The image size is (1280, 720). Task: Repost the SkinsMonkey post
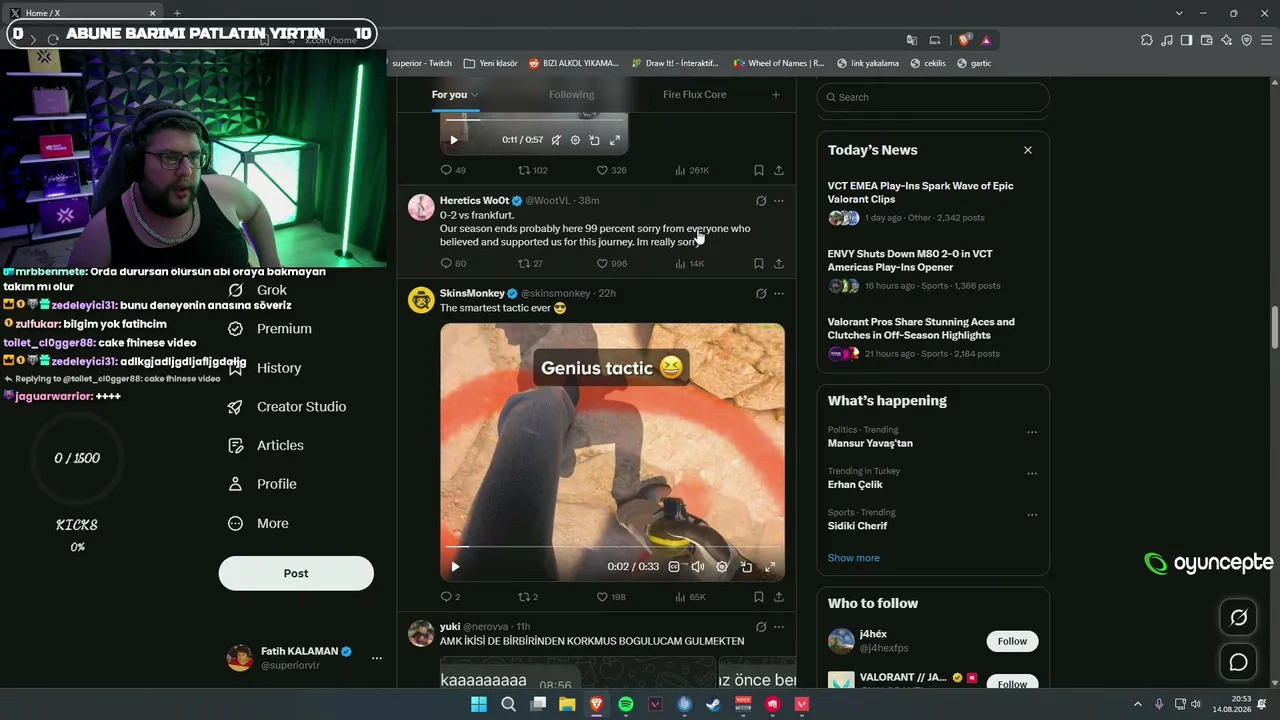[528, 597]
